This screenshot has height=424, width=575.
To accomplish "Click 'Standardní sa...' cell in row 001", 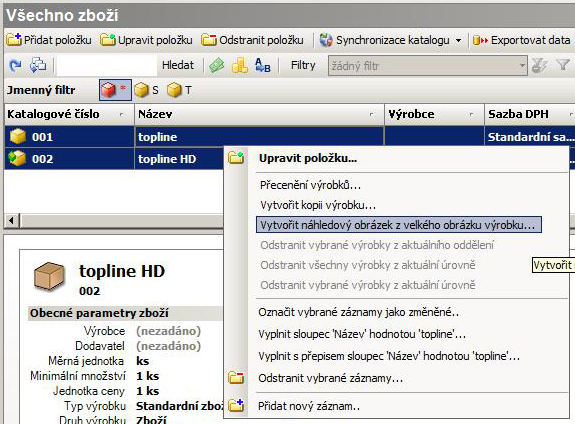I will [x=530, y=136].
